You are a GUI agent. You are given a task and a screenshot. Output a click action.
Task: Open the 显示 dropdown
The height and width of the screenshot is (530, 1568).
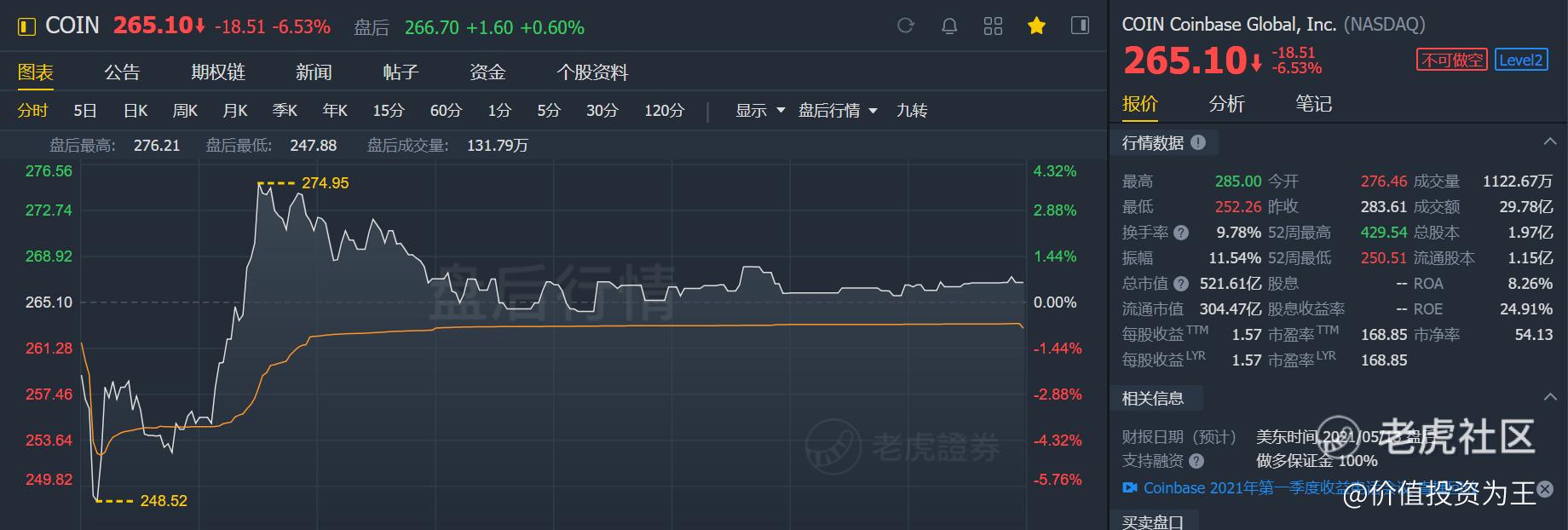pyautogui.click(x=760, y=111)
